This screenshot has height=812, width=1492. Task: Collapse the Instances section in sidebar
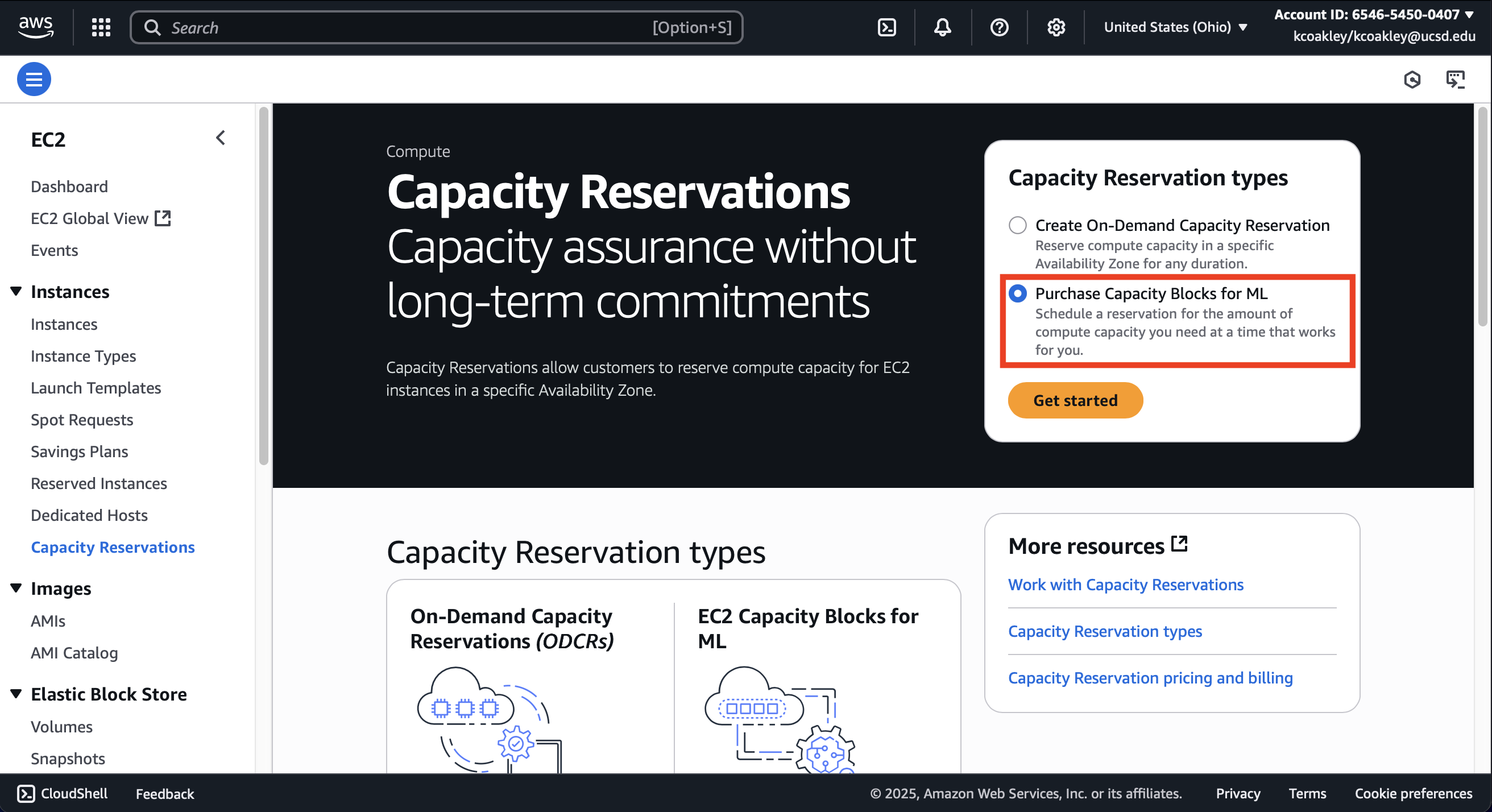pos(16,291)
